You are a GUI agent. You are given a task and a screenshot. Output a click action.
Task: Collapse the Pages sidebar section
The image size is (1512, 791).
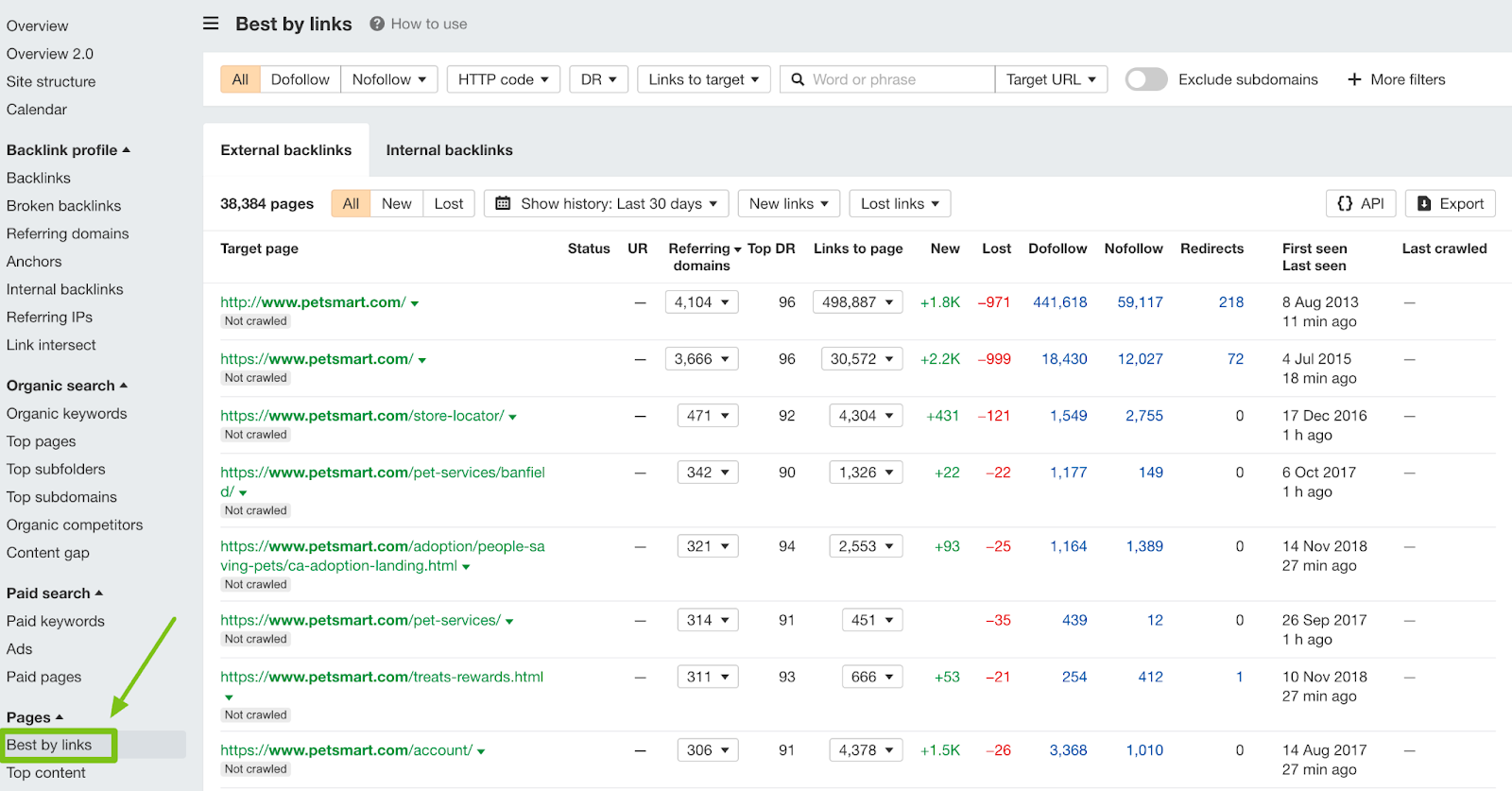(34, 717)
